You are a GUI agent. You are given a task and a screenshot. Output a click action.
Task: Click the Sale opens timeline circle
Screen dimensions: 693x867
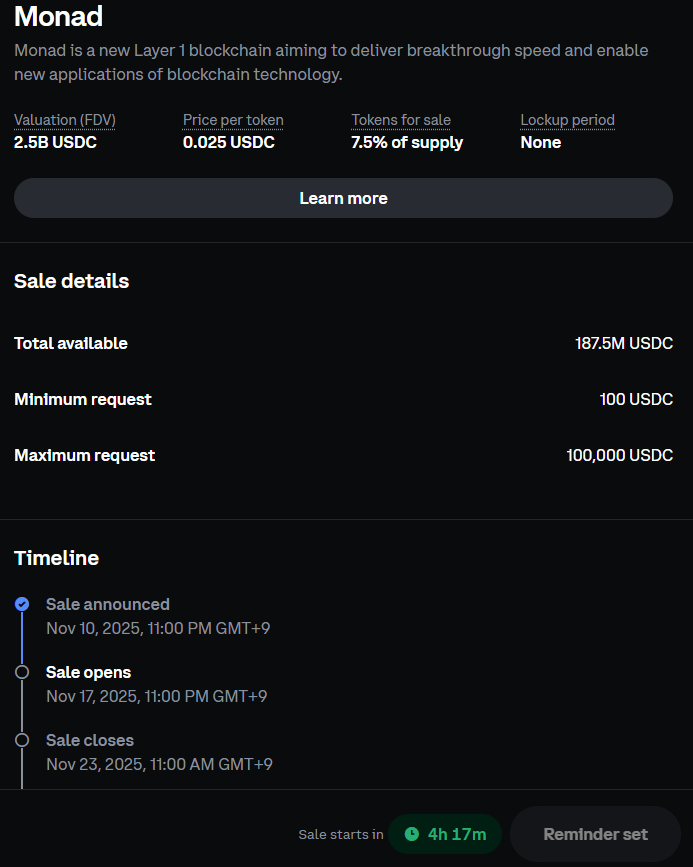(x=22, y=672)
